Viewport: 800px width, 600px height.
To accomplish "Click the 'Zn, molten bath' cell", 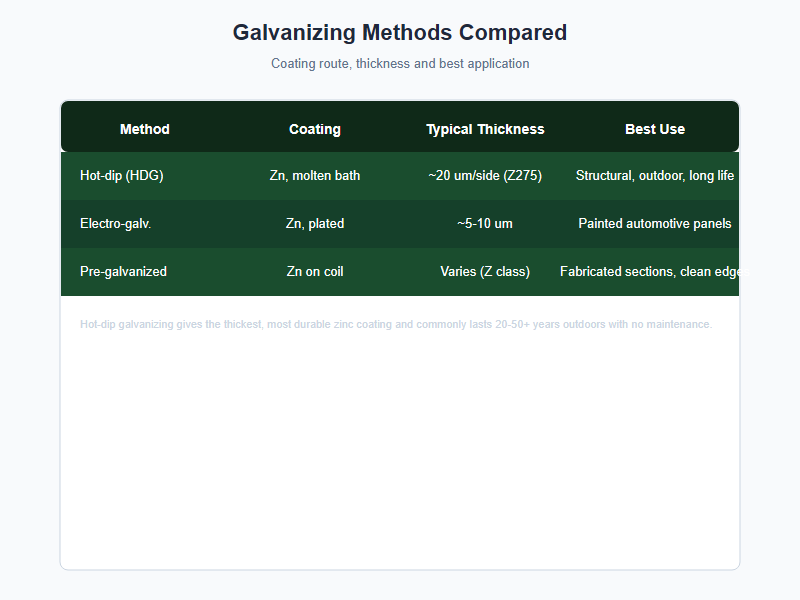I will pos(315,176).
